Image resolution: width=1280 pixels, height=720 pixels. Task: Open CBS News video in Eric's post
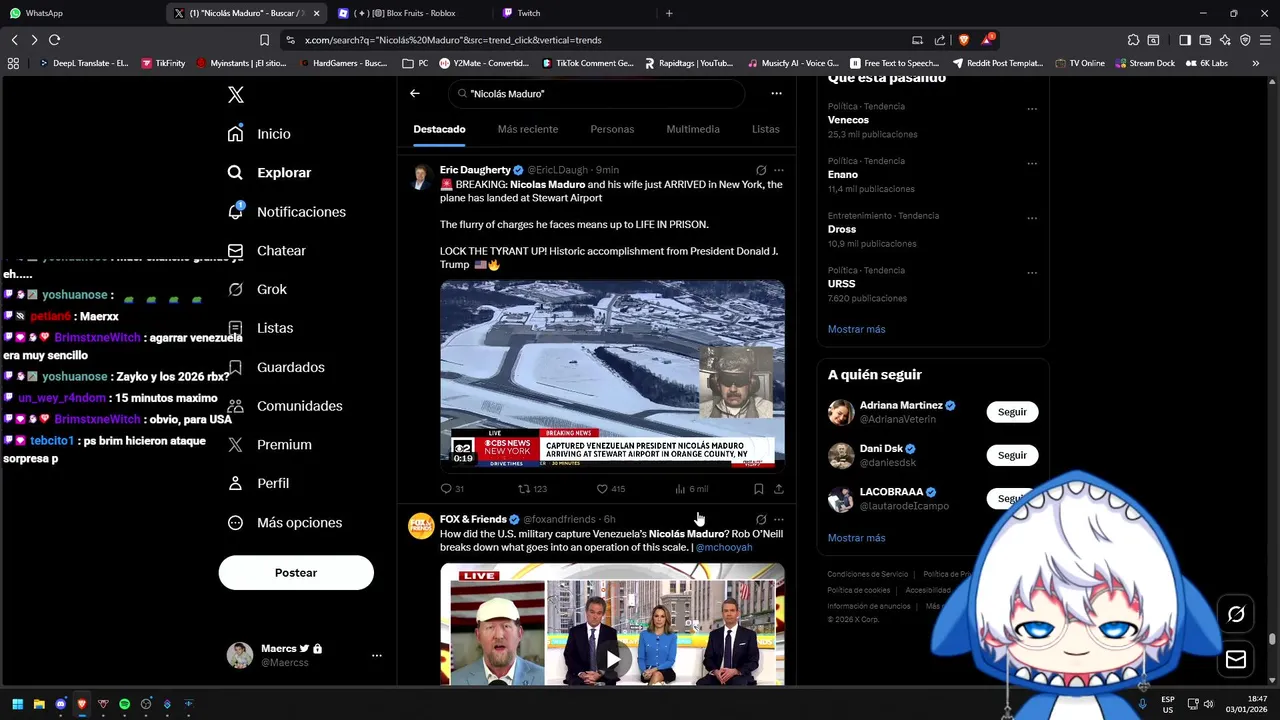click(x=612, y=376)
